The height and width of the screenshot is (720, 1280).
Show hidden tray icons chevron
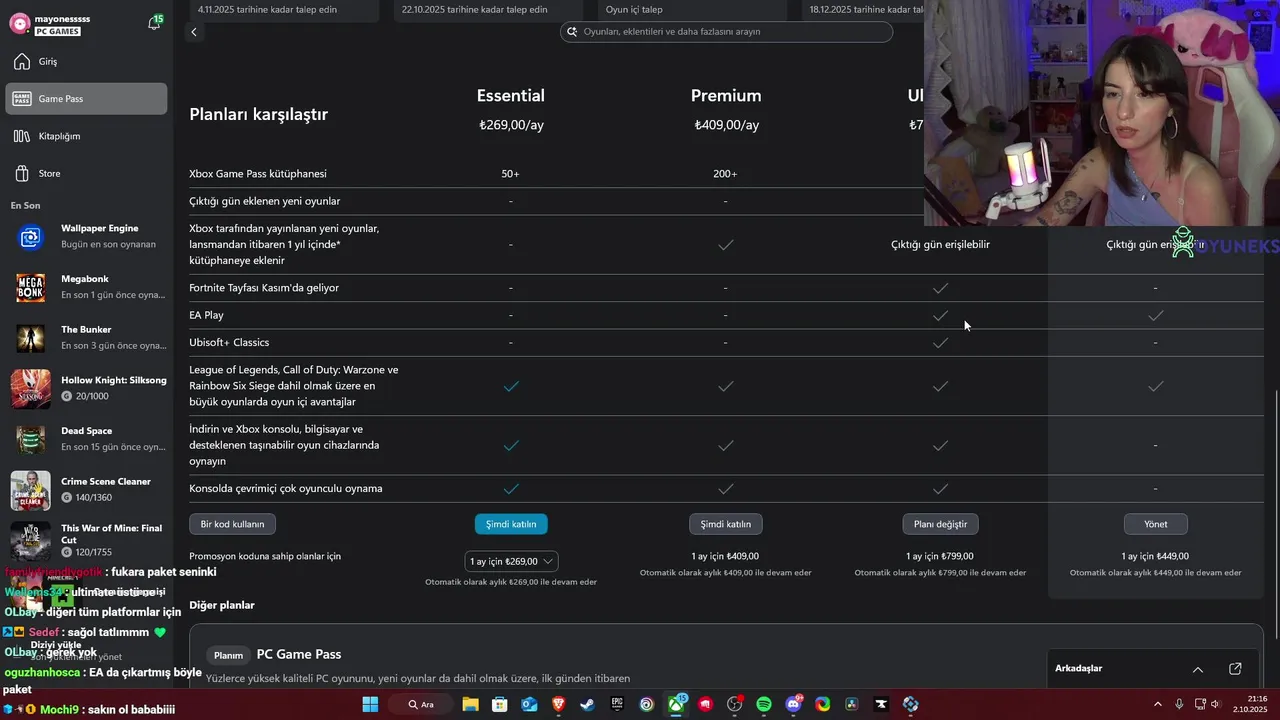click(x=1159, y=704)
